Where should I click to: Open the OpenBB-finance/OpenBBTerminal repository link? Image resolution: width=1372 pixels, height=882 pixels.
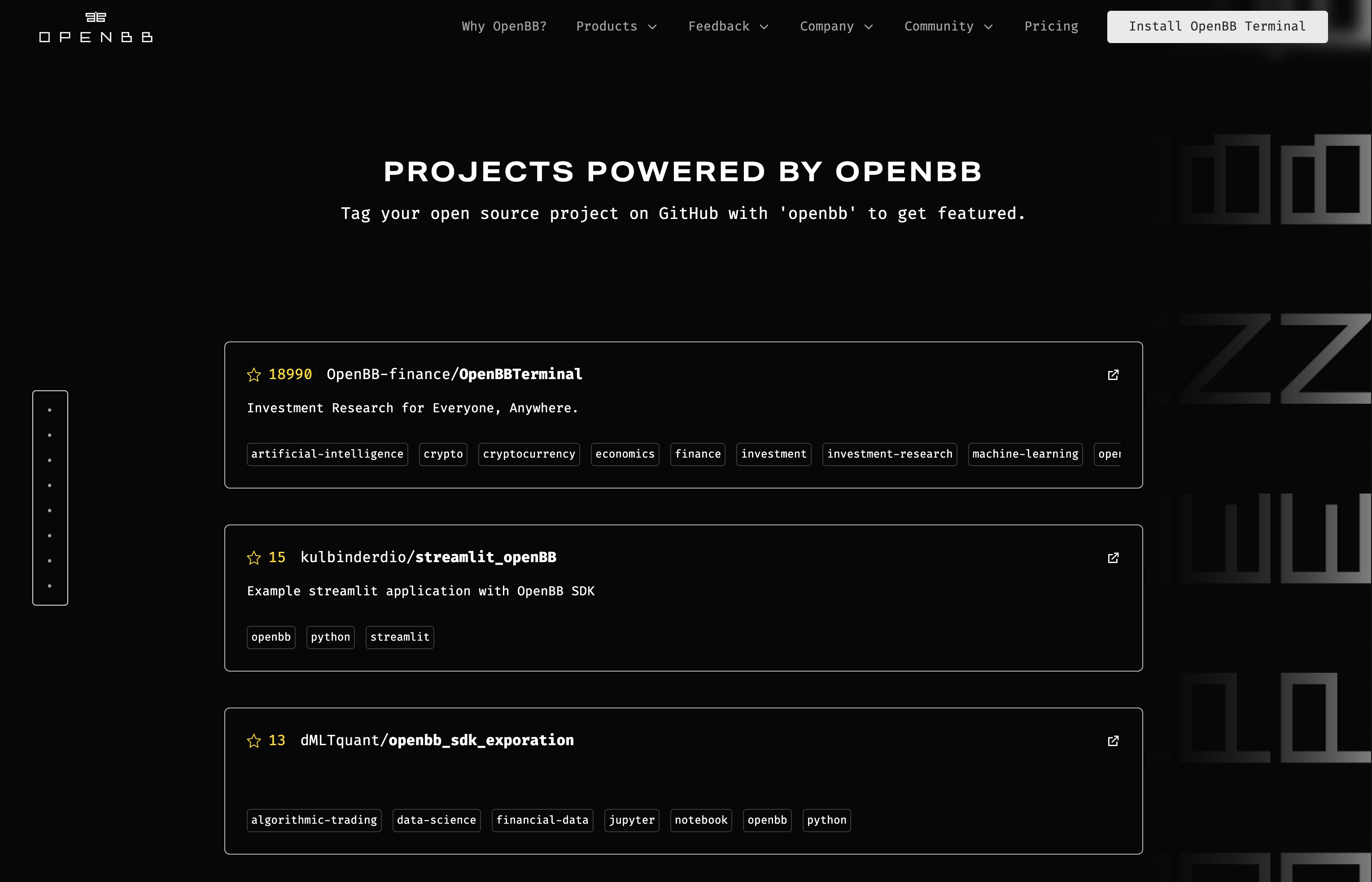[x=454, y=374]
